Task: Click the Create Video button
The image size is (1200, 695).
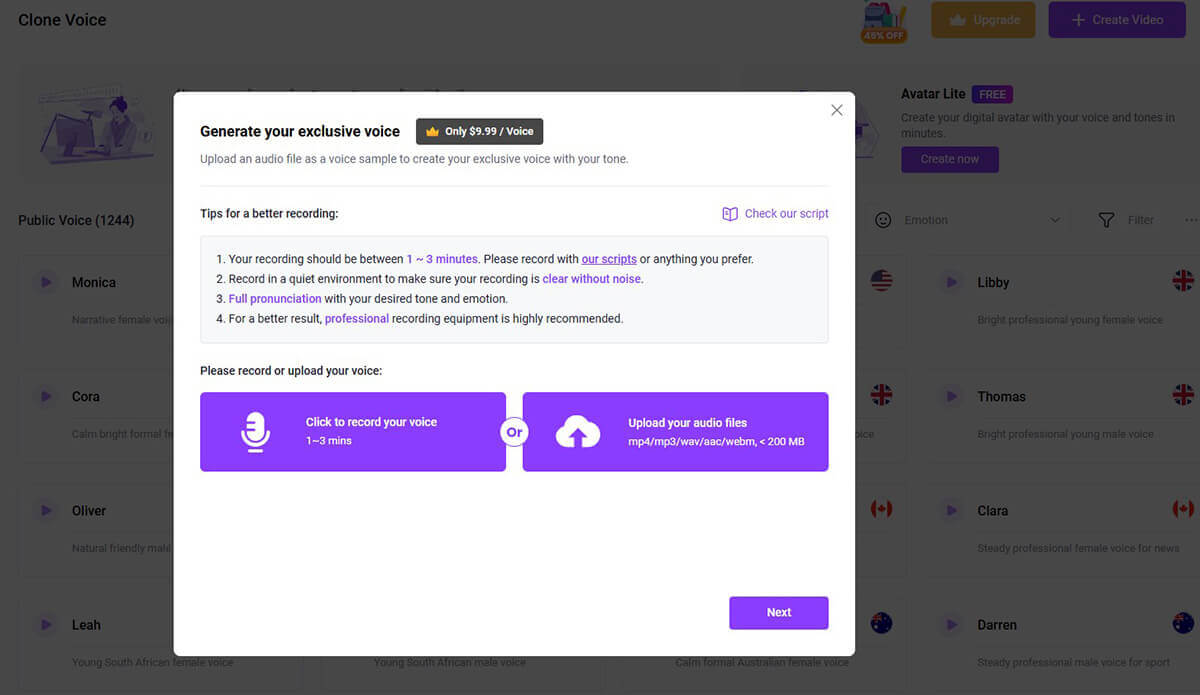Action: pyautogui.click(x=1115, y=20)
